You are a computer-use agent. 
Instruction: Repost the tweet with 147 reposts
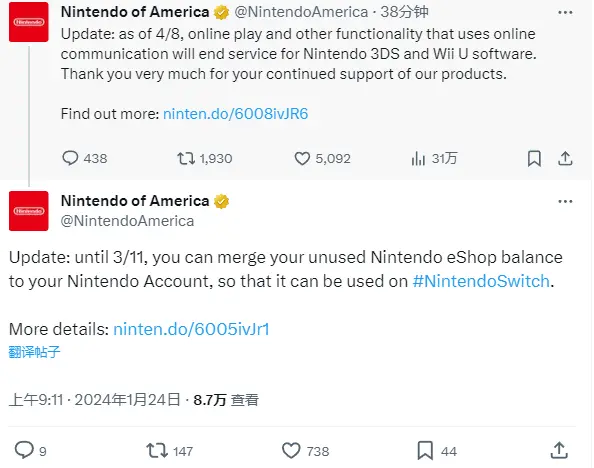click(x=170, y=451)
